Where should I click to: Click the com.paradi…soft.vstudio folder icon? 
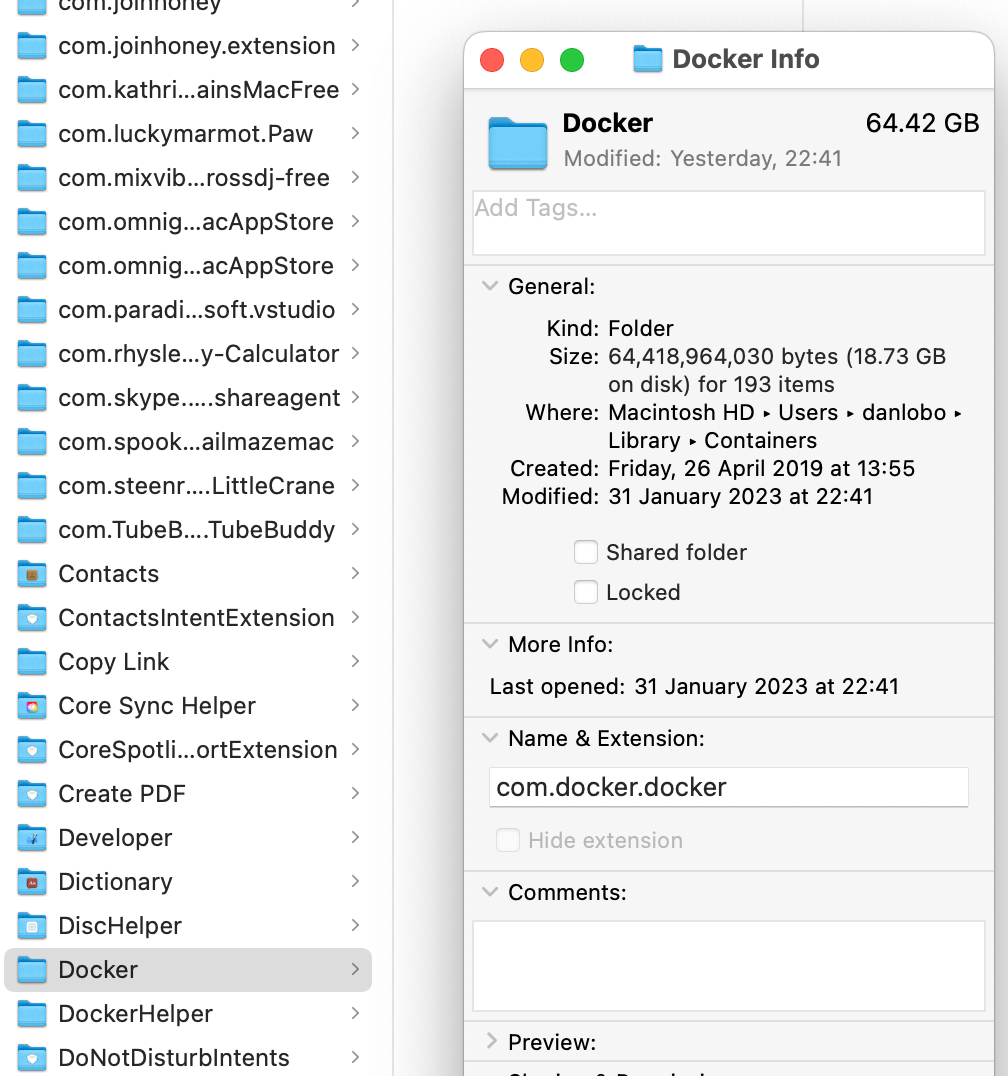point(32,310)
